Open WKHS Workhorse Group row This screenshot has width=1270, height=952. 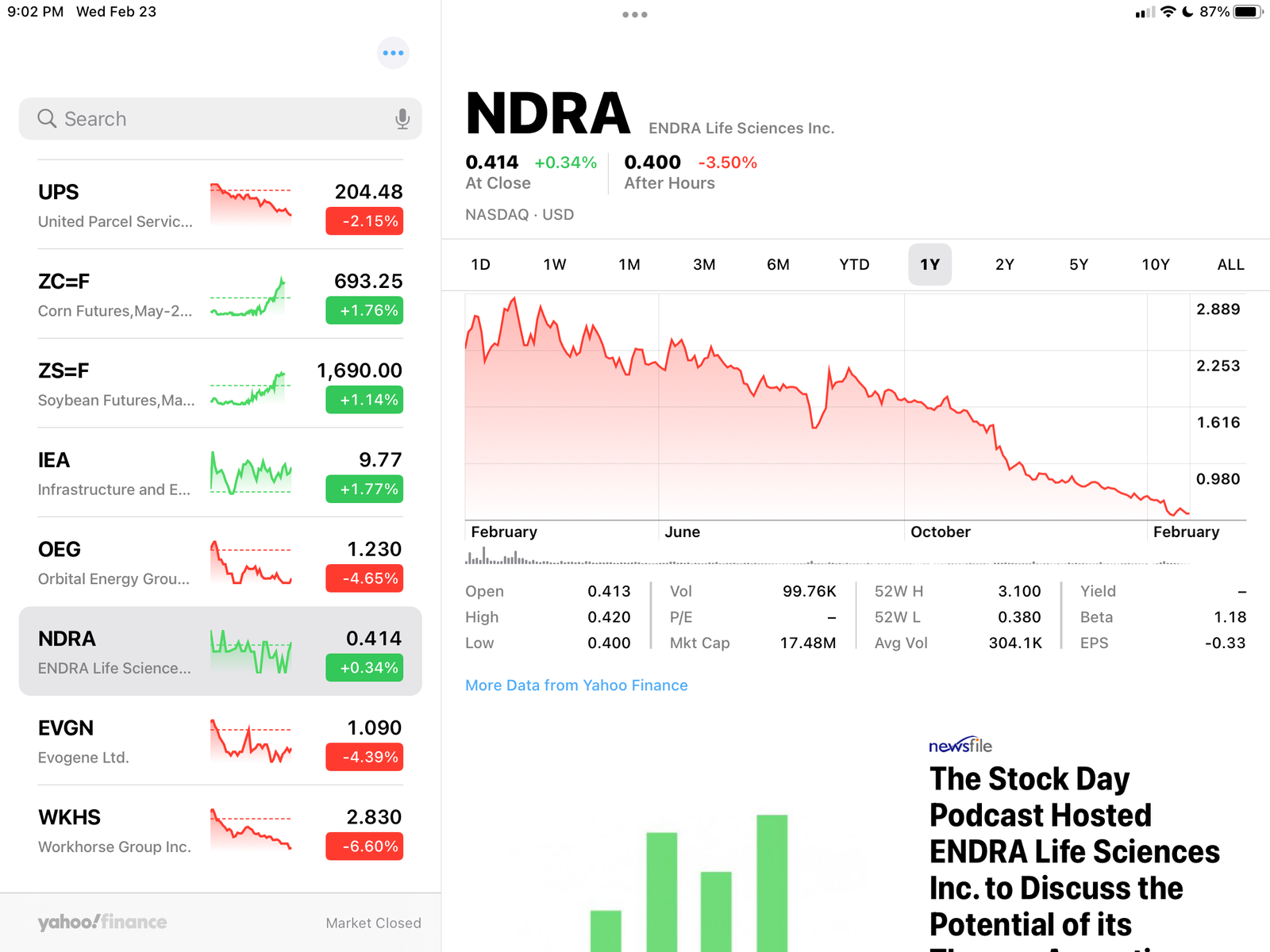coord(220,831)
